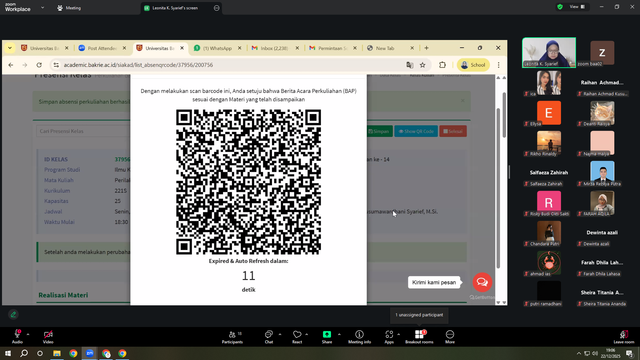Viewport: 640px width, 360px height.
Task: Open the View layout menu
Action: pos(577,7)
